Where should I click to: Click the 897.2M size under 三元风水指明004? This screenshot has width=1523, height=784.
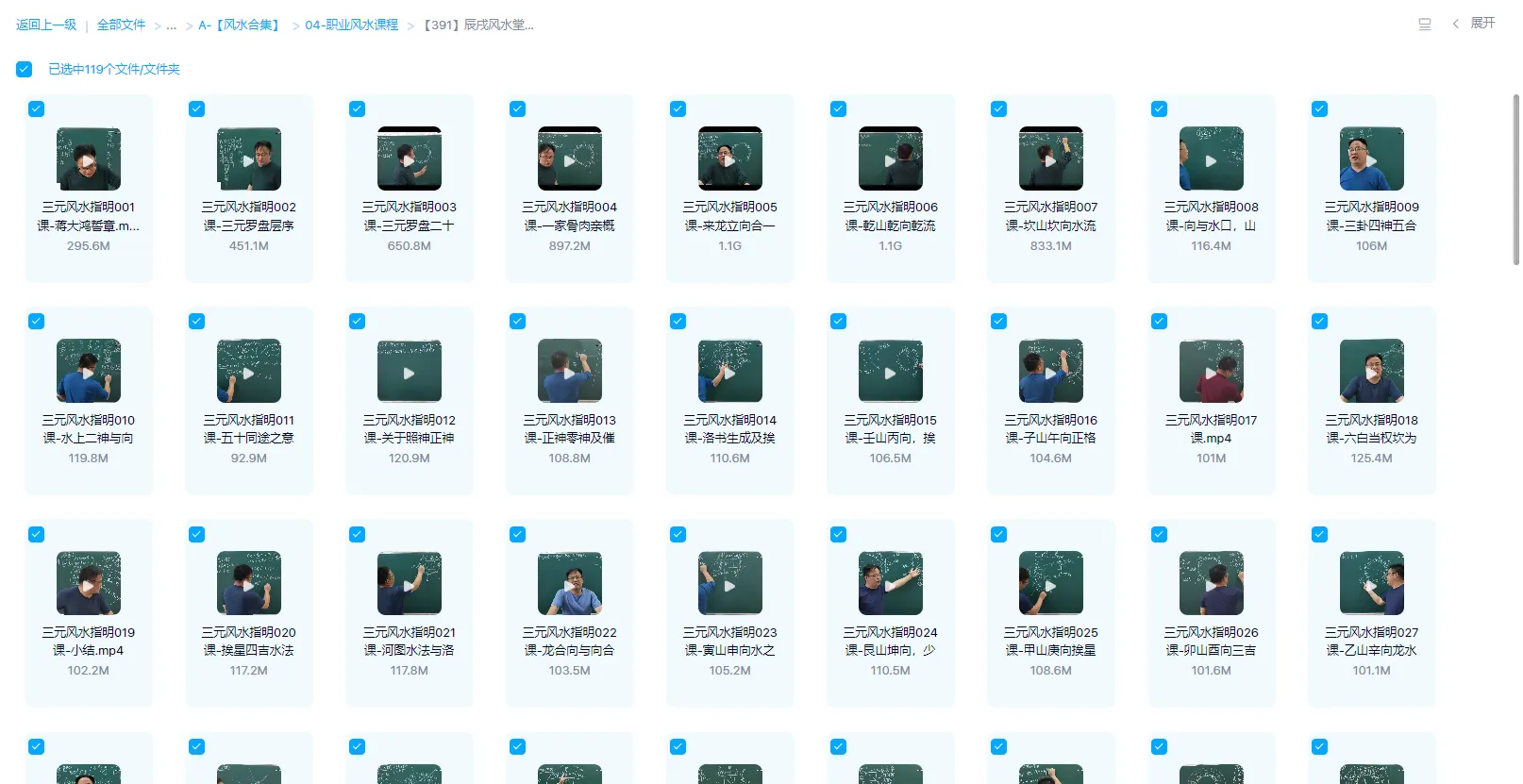[570, 246]
